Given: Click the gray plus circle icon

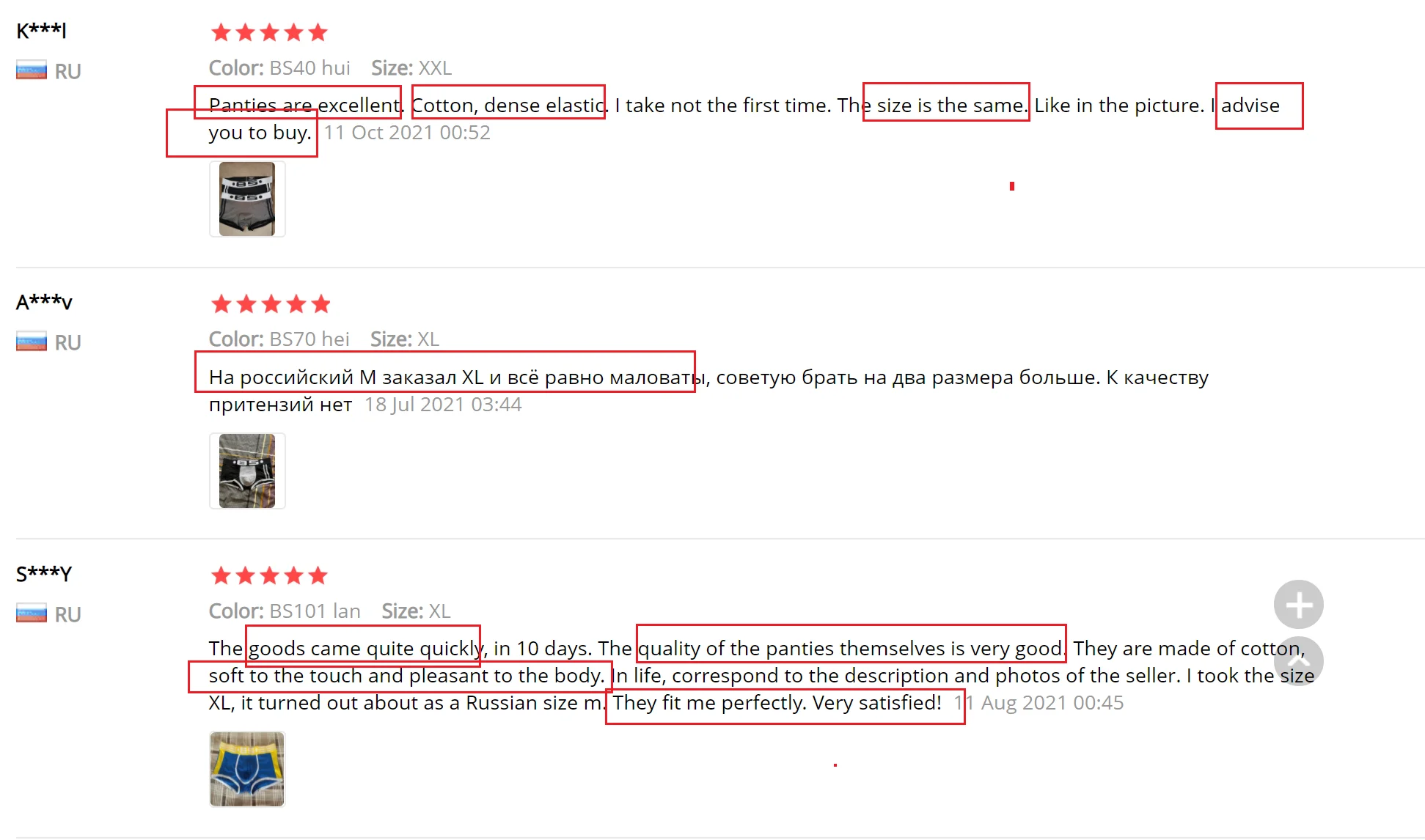Looking at the screenshot, I should click(x=1298, y=605).
